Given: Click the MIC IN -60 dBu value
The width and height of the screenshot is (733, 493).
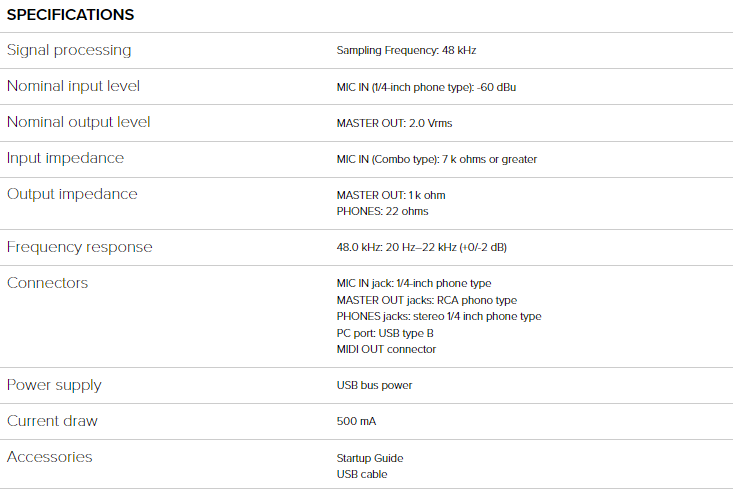Looking at the screenshot, I should coord(426,87).
